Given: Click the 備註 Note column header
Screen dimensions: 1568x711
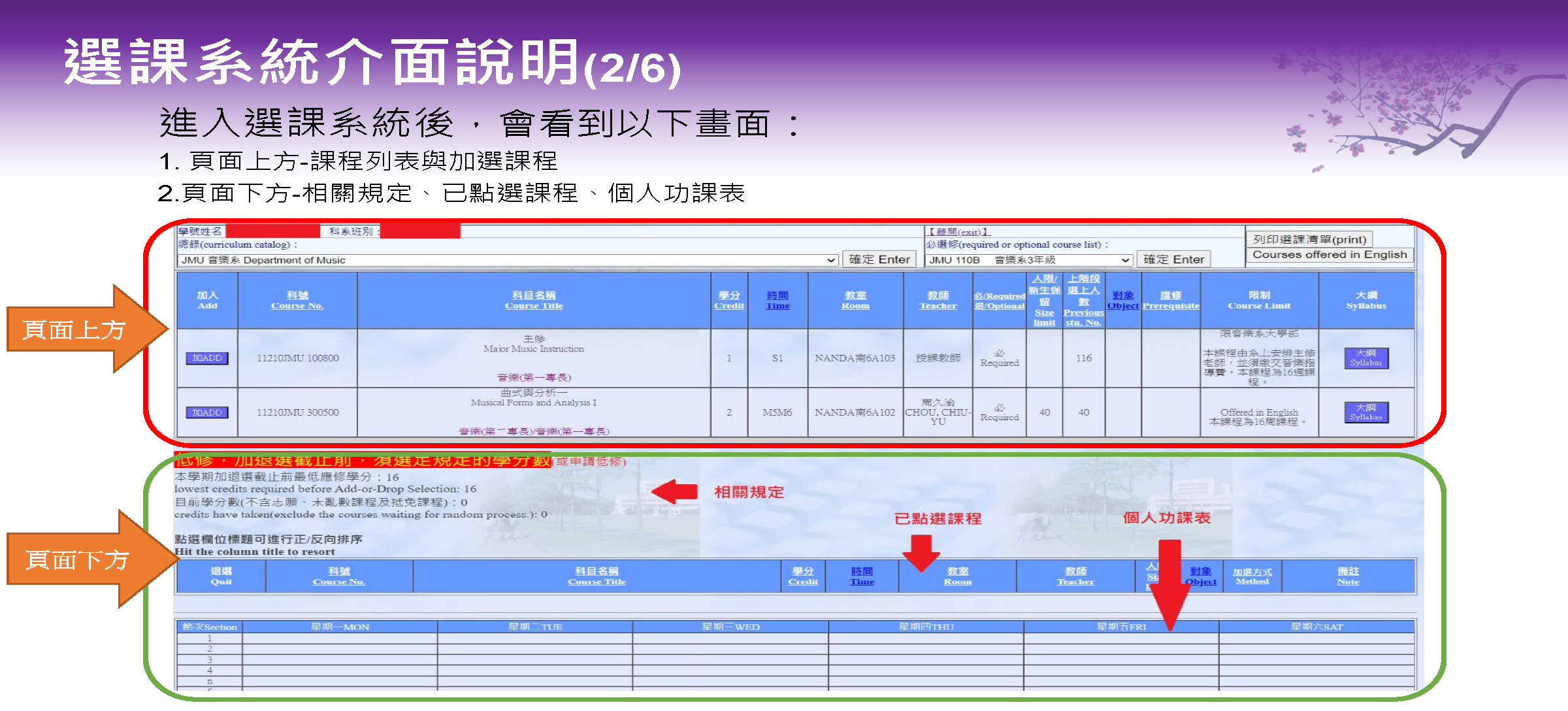Looking at the screenshot, I should point(1348,576).
